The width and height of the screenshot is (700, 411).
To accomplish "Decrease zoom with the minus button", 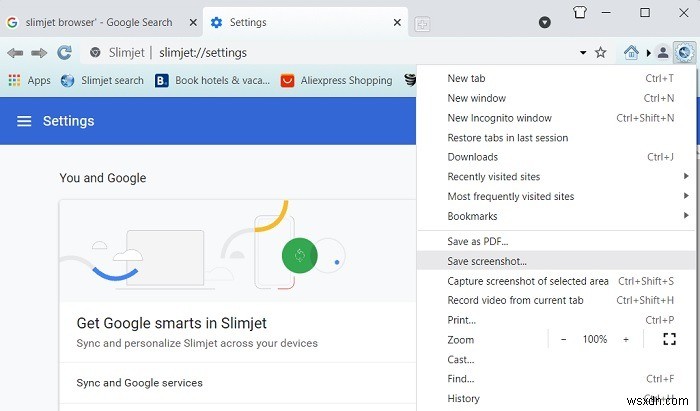I will pos(563,340).
